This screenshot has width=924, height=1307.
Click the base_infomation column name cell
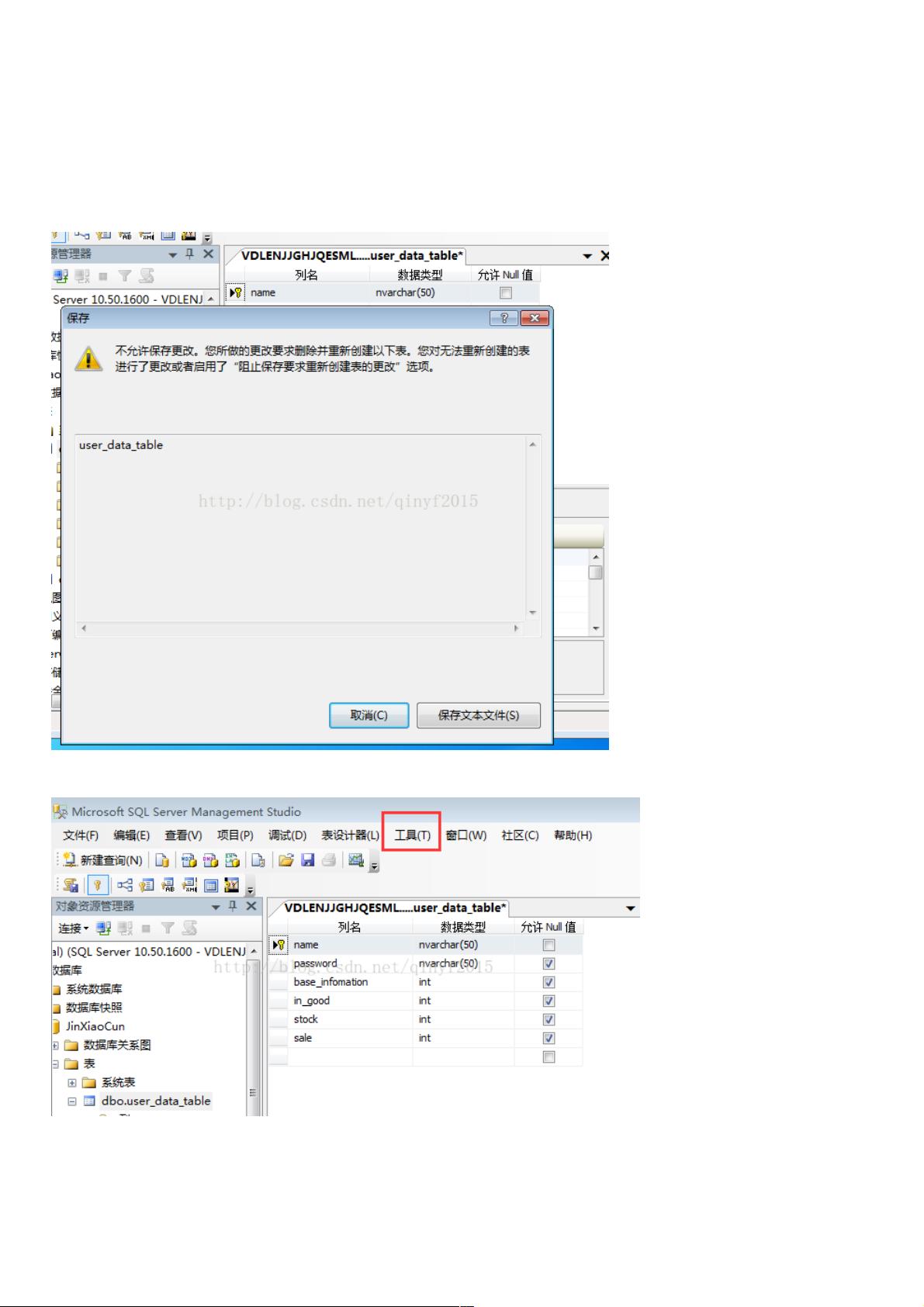point(350,982)
